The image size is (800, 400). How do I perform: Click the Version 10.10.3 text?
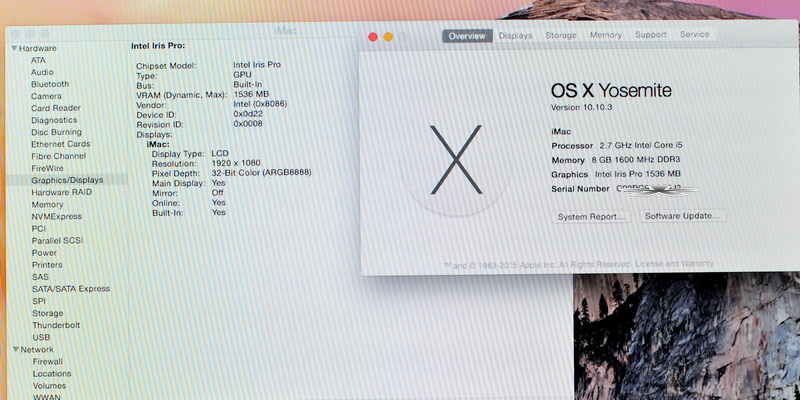click(580, 108)
